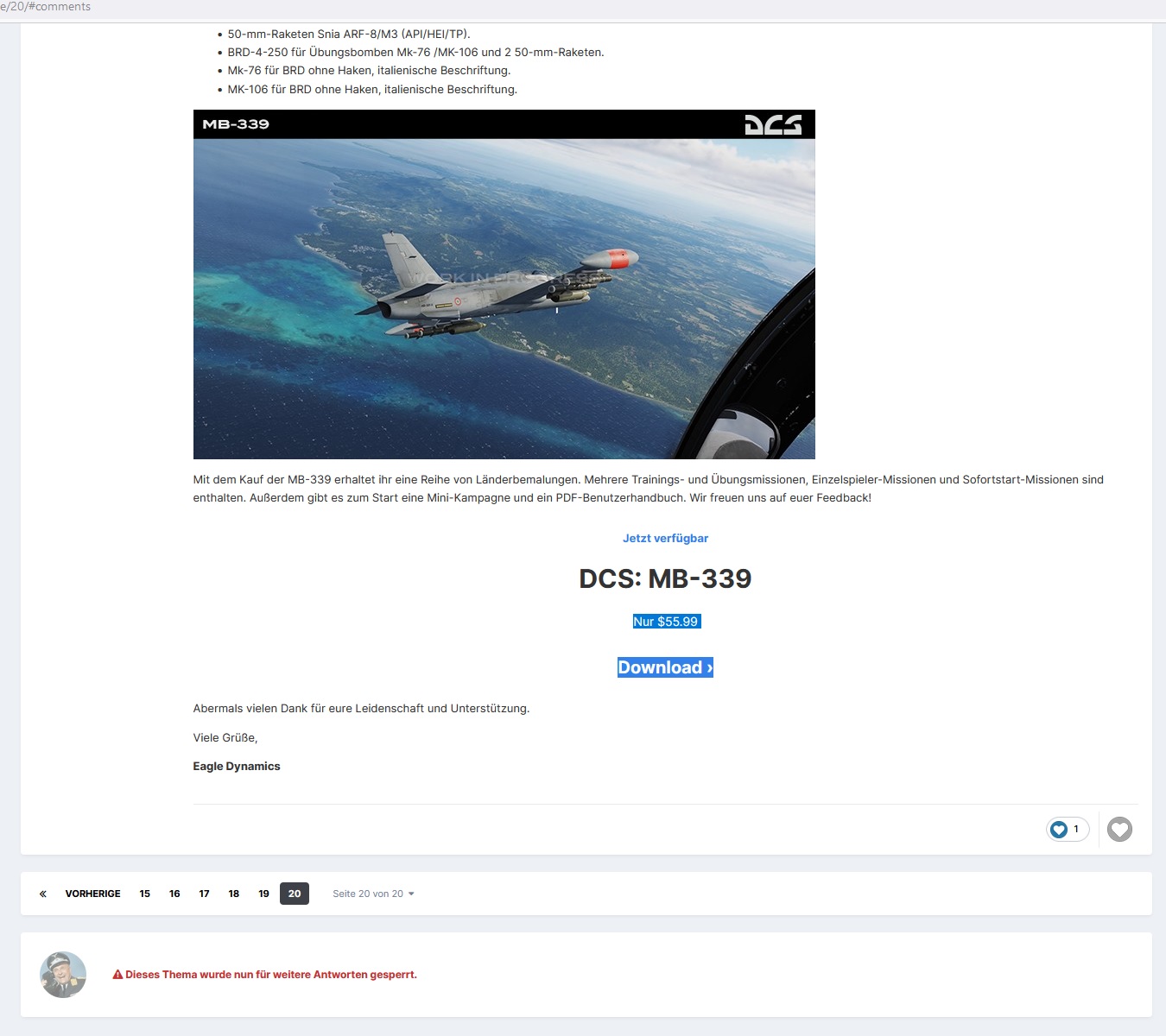
Task: Open page 17 of the thread
Action: tap(204, 894)
